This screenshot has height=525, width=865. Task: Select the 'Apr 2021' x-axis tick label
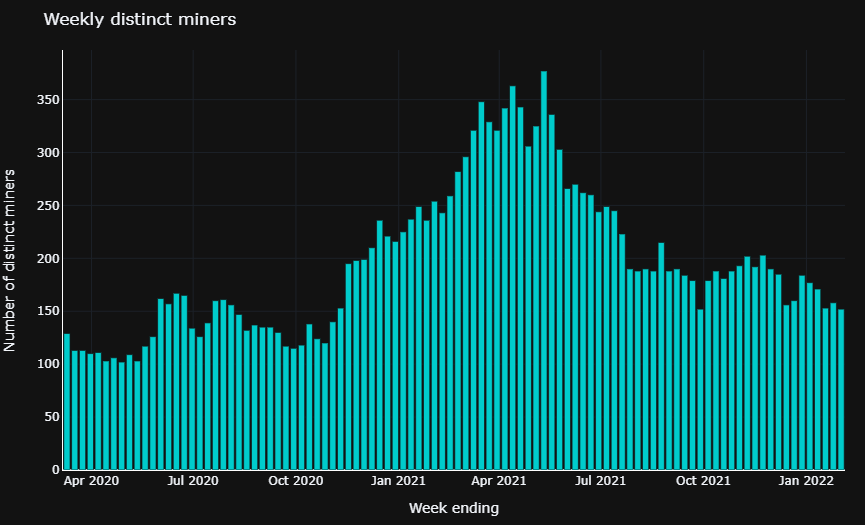(499, 481)
